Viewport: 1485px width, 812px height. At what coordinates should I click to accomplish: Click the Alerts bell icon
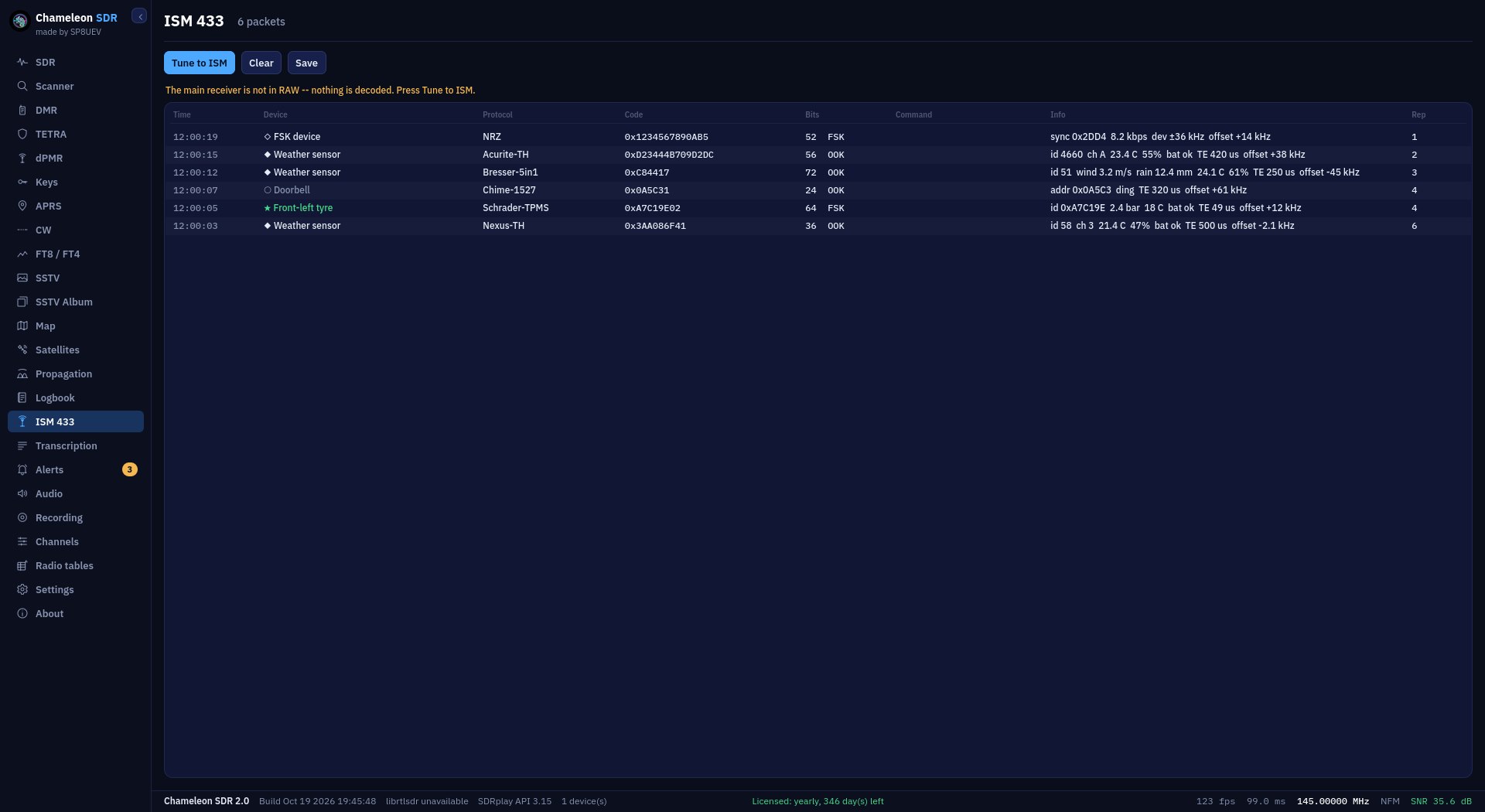tap(22, 469)
